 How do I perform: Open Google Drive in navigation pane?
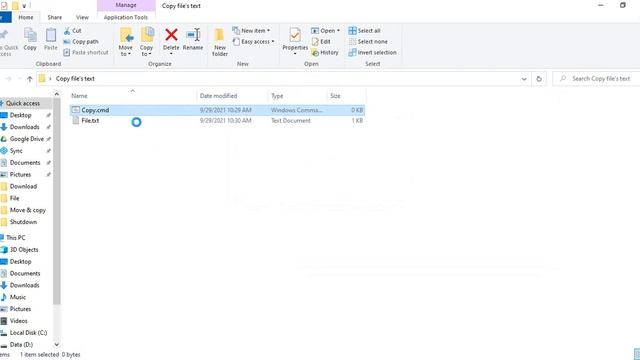(27, 139)
